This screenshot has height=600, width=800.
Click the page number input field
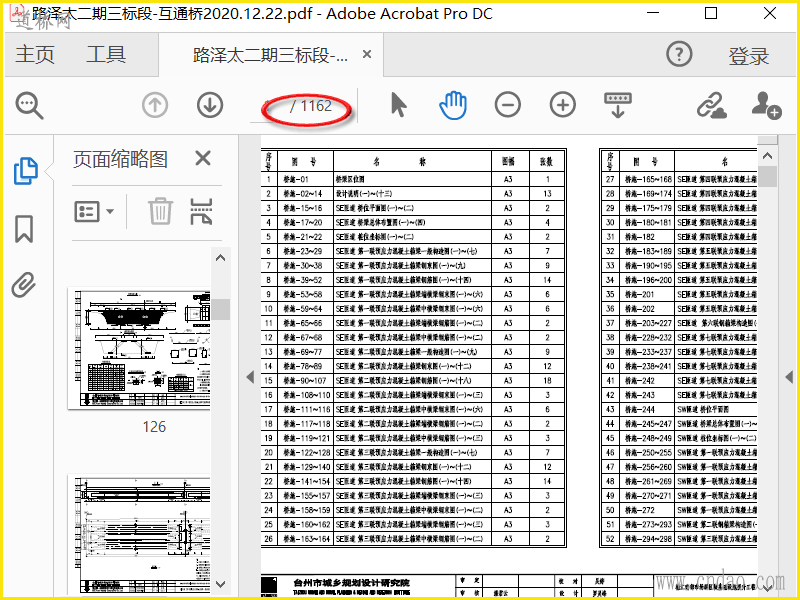click(268, 106)
